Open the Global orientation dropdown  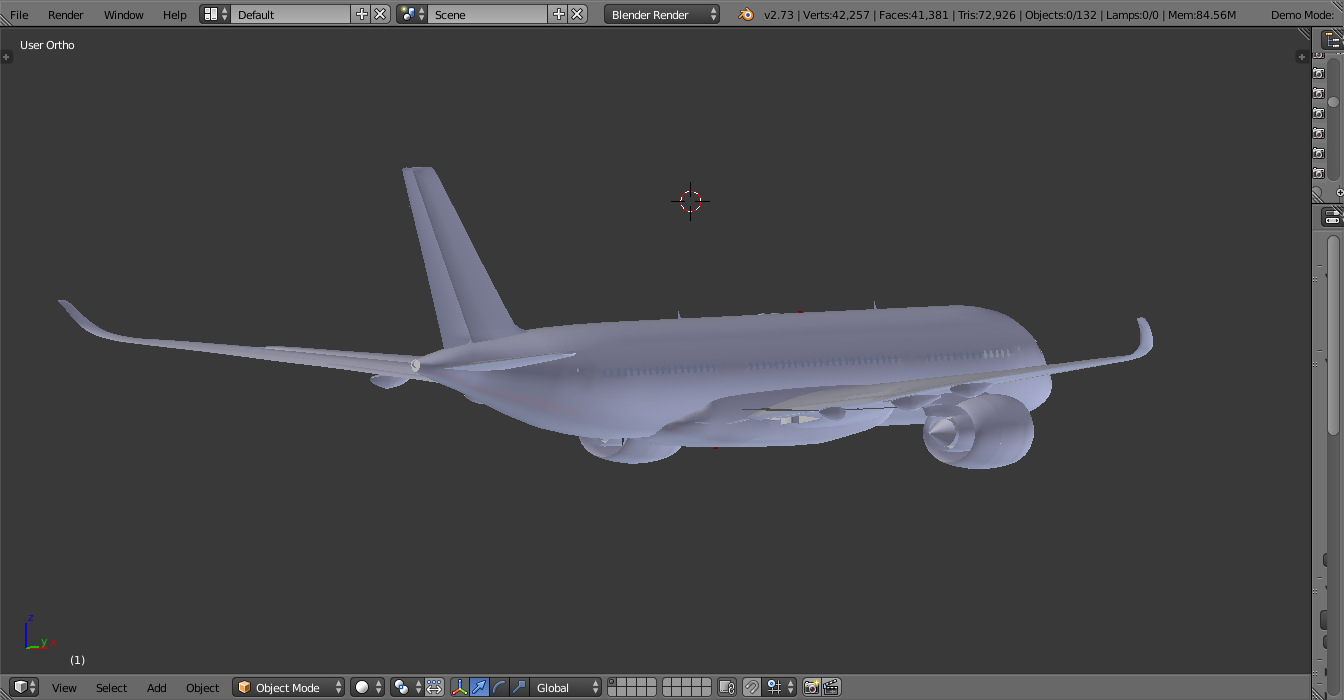[x=566, y=687]
